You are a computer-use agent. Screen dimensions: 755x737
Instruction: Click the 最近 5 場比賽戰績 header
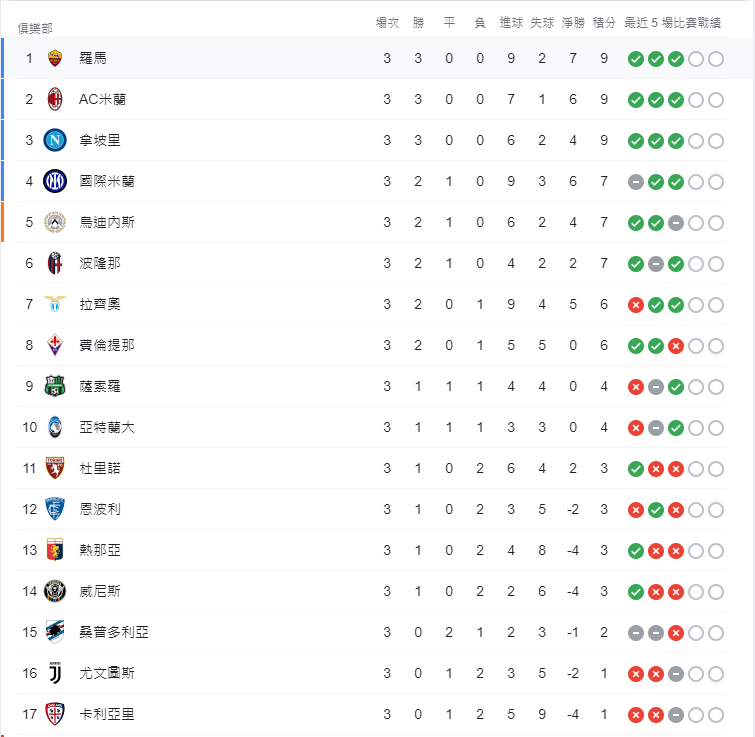coord(672,23)
